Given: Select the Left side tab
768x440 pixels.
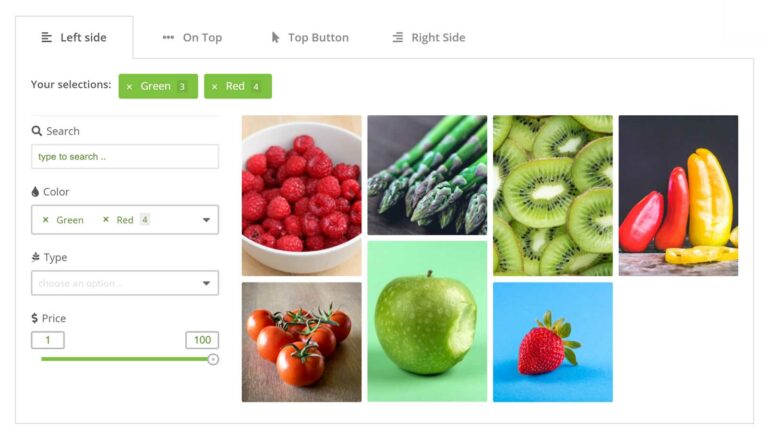Looking at the screenshot, I should 74,38.
